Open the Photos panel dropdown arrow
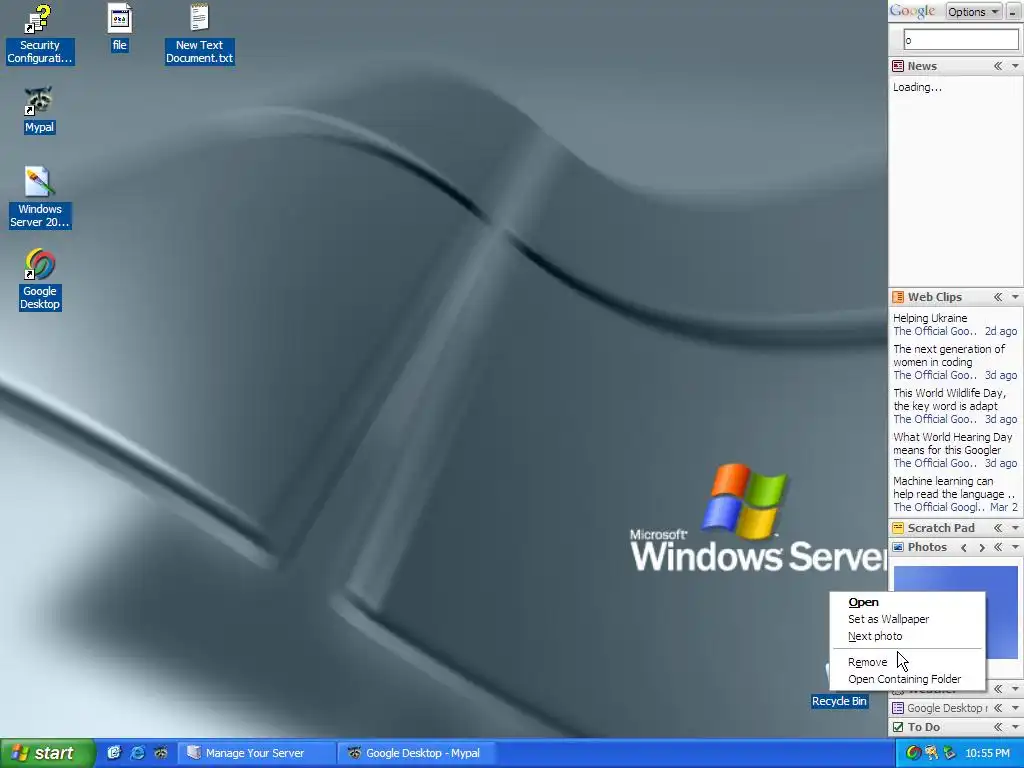 pos(1015,547)
